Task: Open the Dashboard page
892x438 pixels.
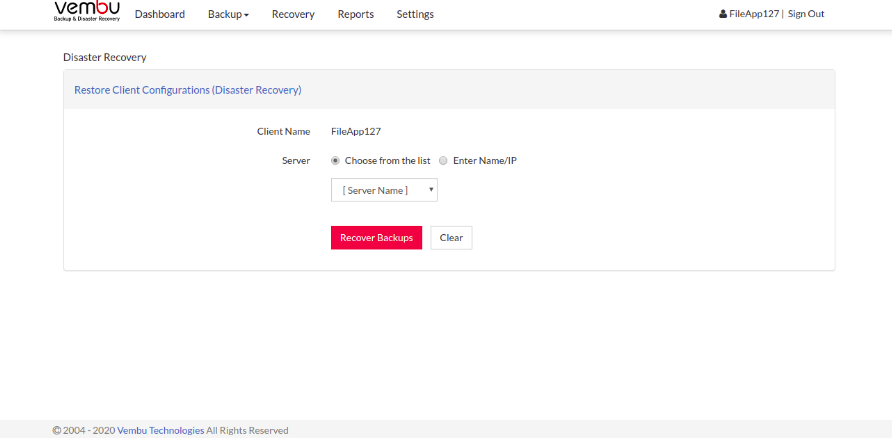Action: [160, 14]
